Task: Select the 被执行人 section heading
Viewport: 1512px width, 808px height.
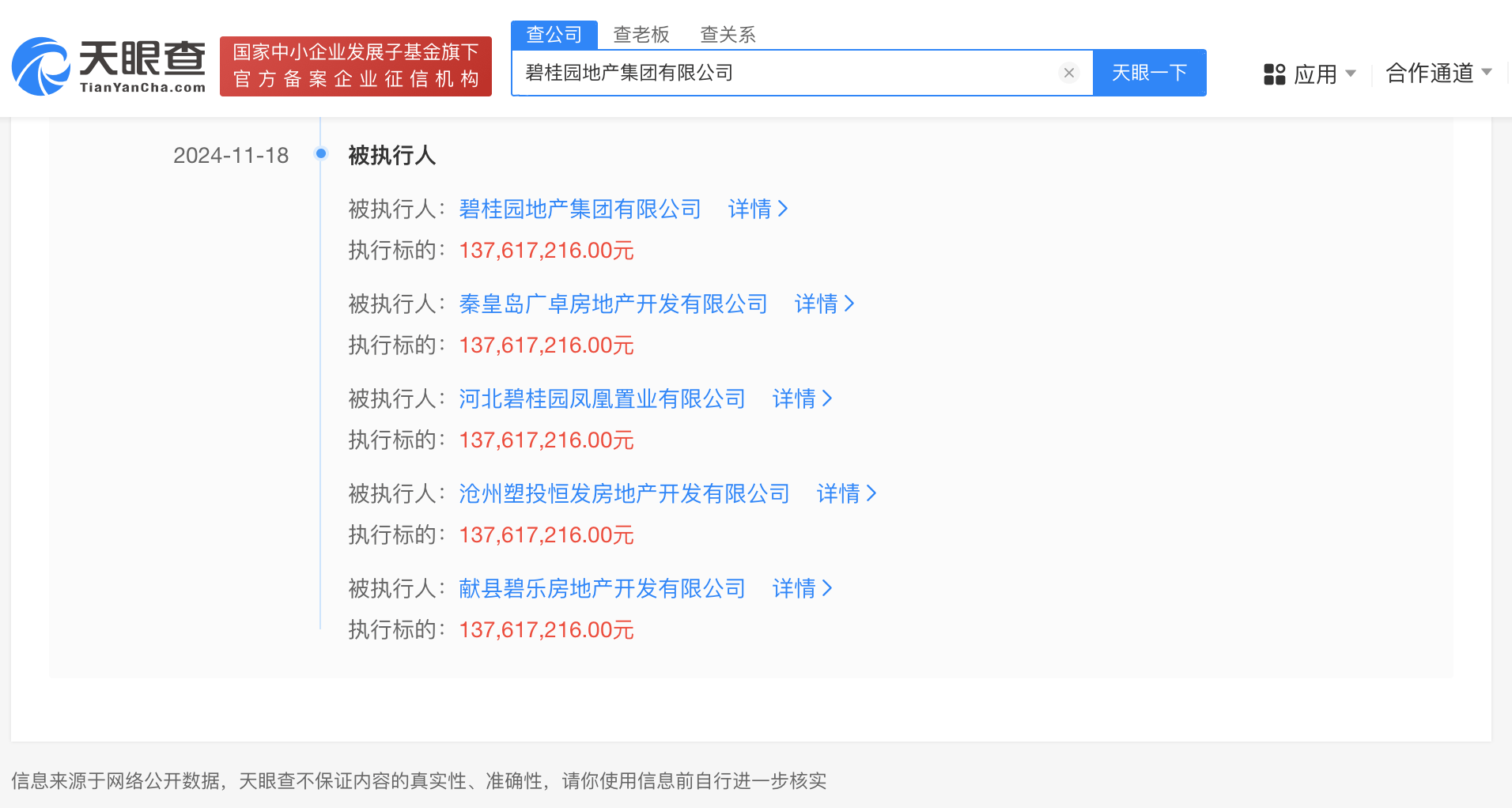Action: tap(392, 155)
